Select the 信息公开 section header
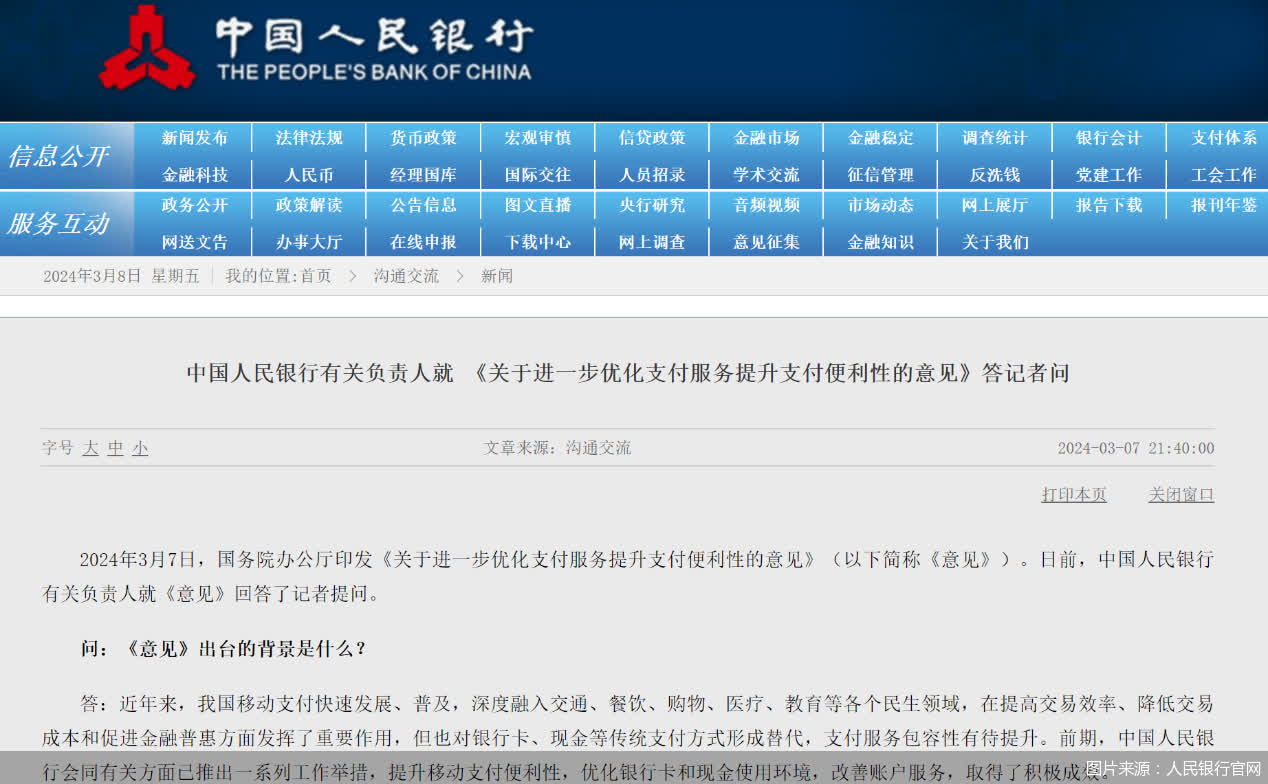 pos(58,156)
